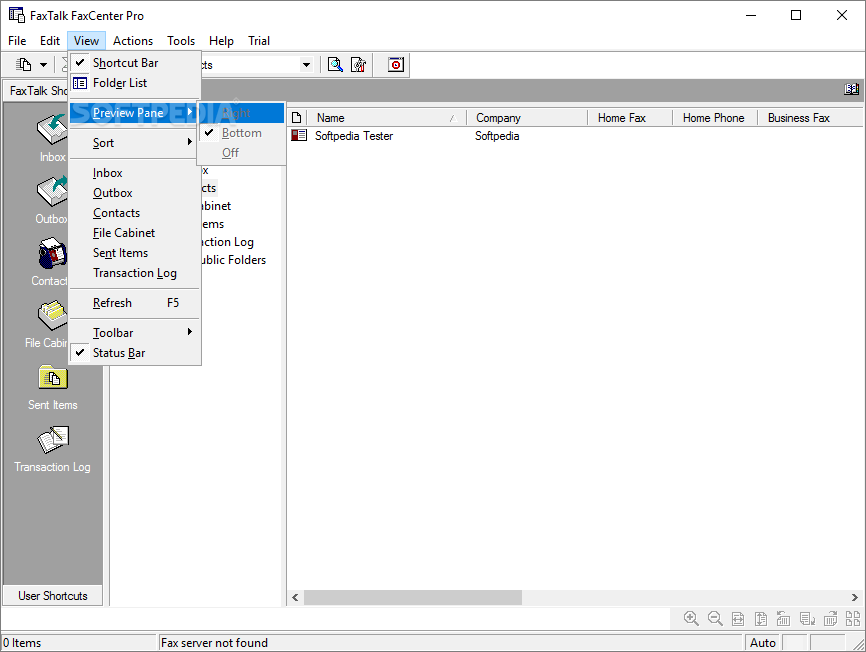Sort by the Name column header
This screenshot has width=866, height=652.
pos(386,118)
